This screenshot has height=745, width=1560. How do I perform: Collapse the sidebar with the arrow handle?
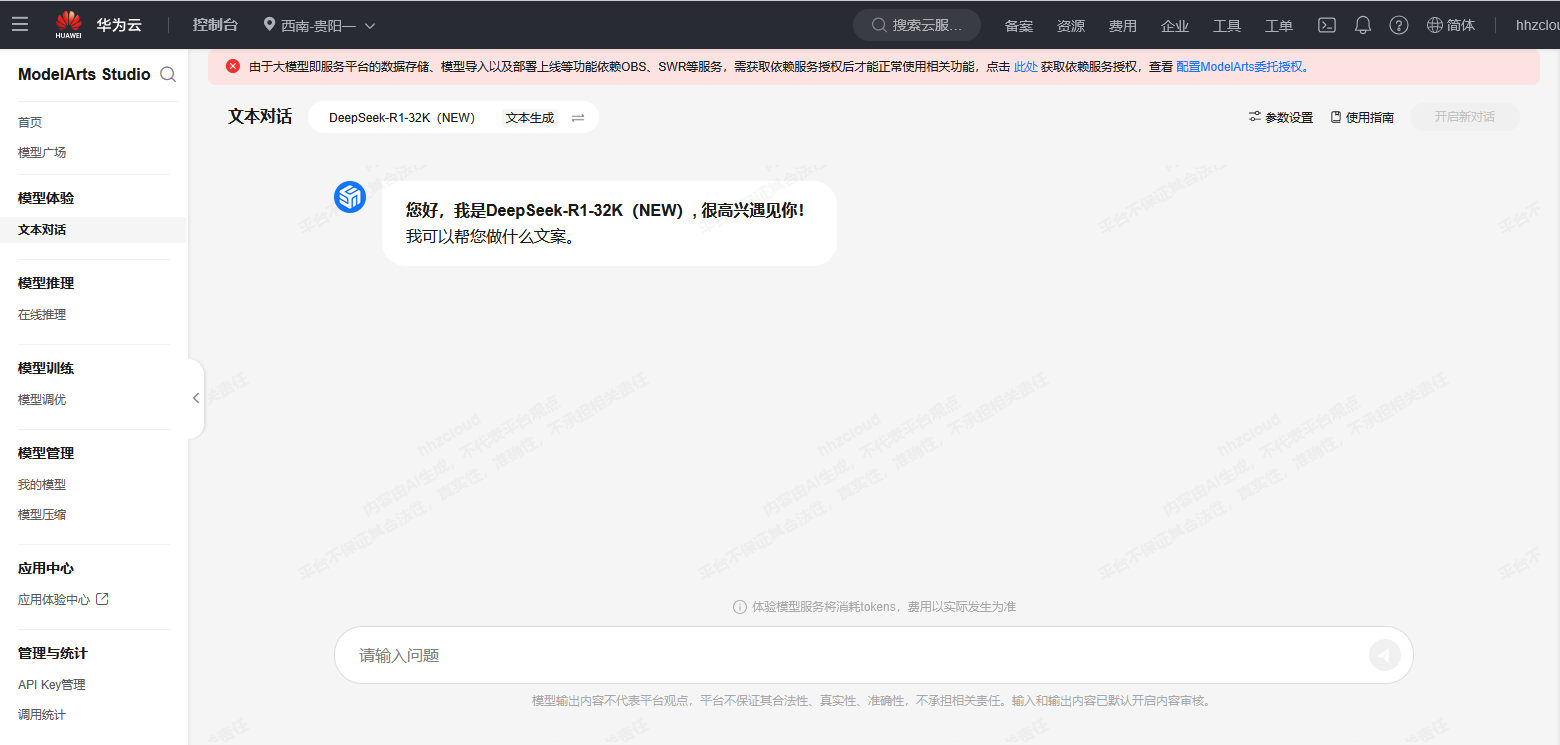[196, 398]
